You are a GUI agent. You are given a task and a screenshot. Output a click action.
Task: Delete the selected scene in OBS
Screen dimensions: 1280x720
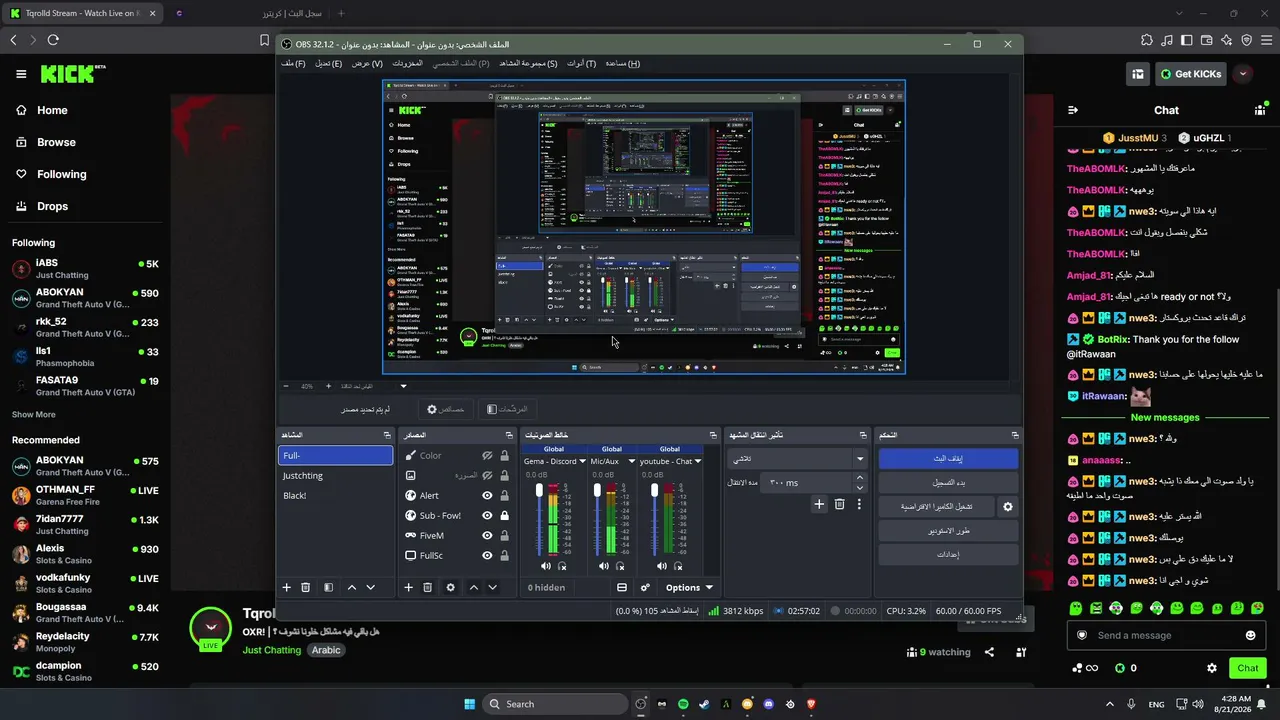[x=306, y=587]
